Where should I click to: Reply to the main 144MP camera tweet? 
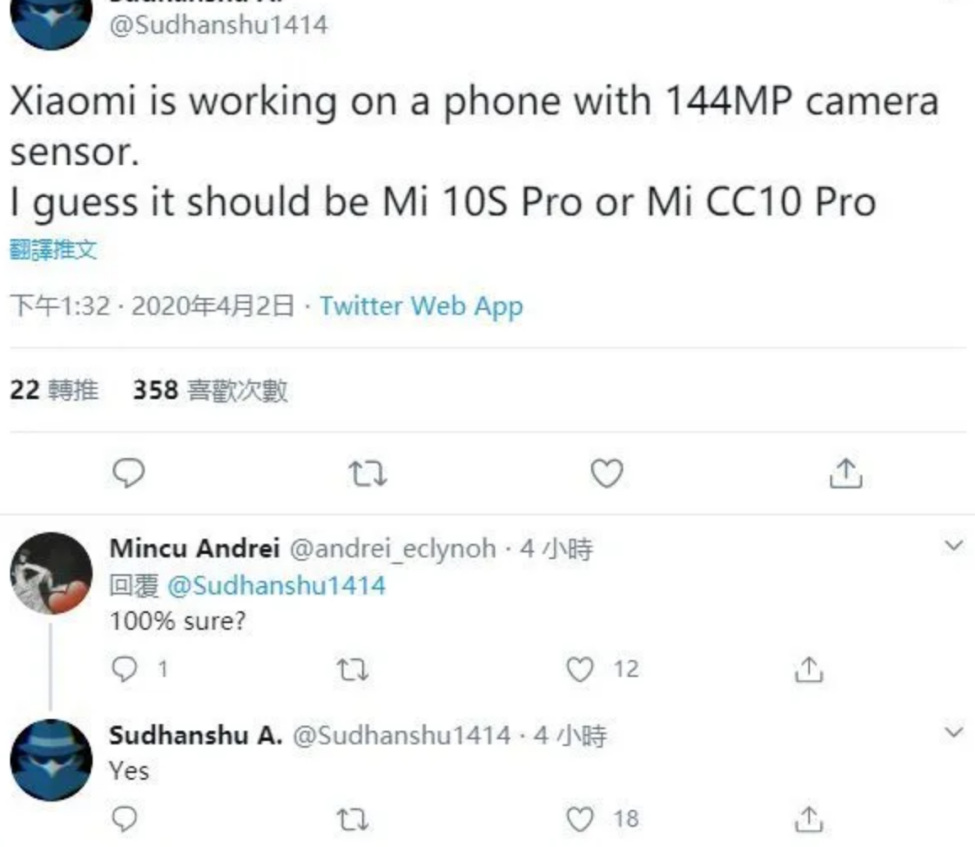click(129, 473)
